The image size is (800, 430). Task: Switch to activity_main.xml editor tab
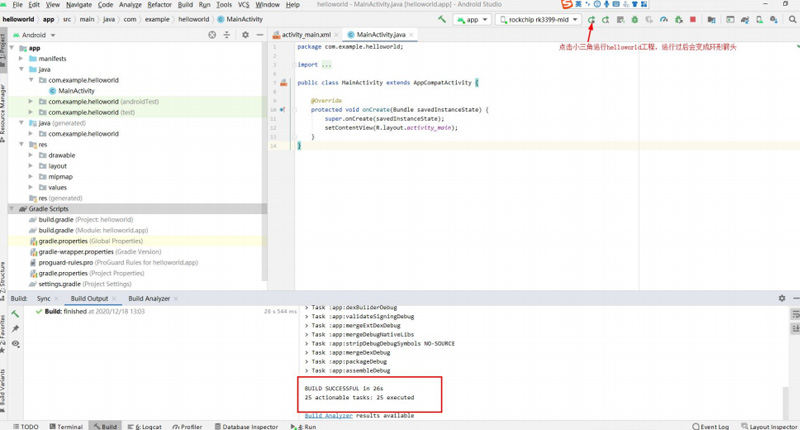306,35
